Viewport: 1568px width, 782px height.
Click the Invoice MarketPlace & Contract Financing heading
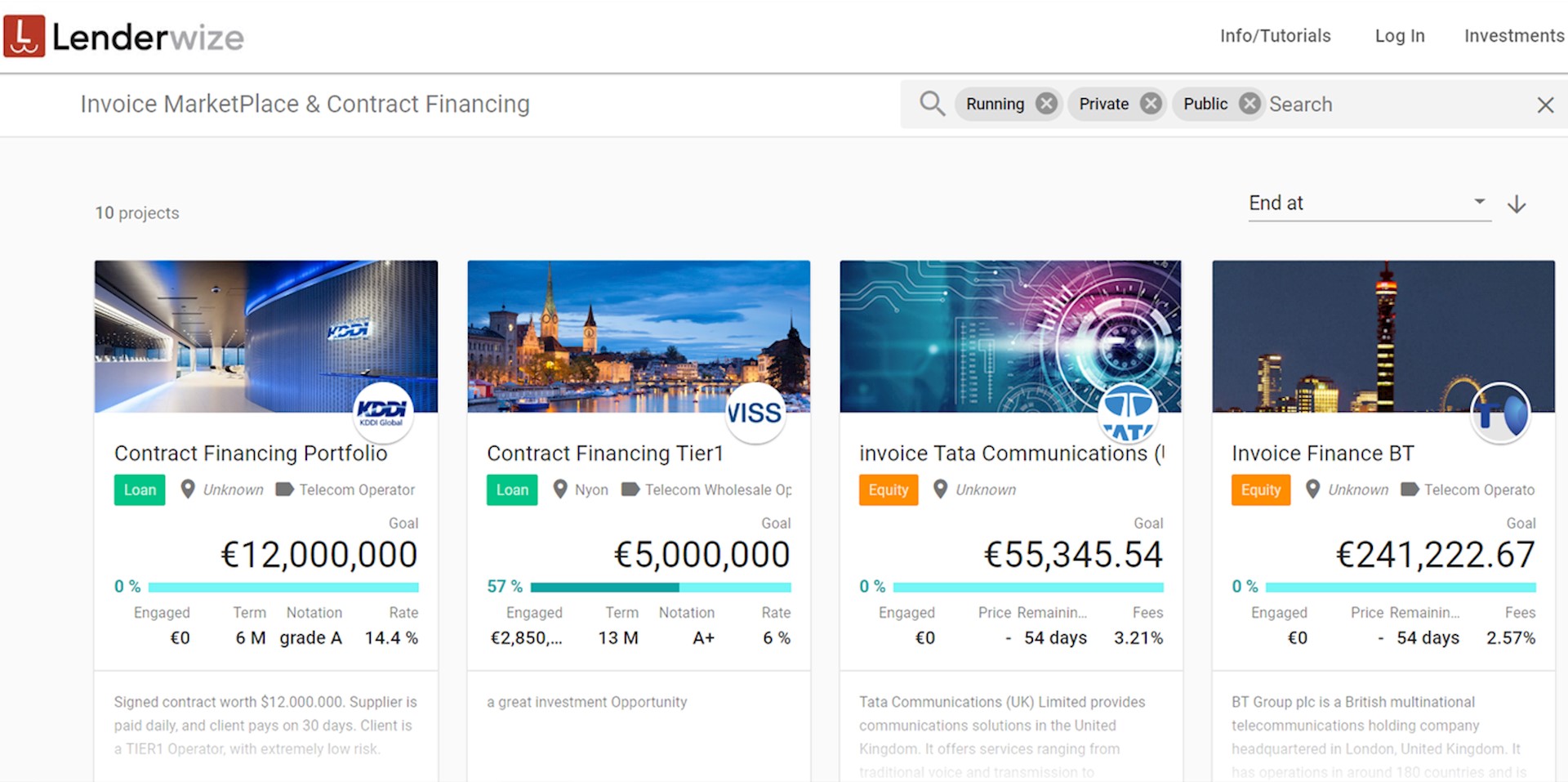point(305,104)
